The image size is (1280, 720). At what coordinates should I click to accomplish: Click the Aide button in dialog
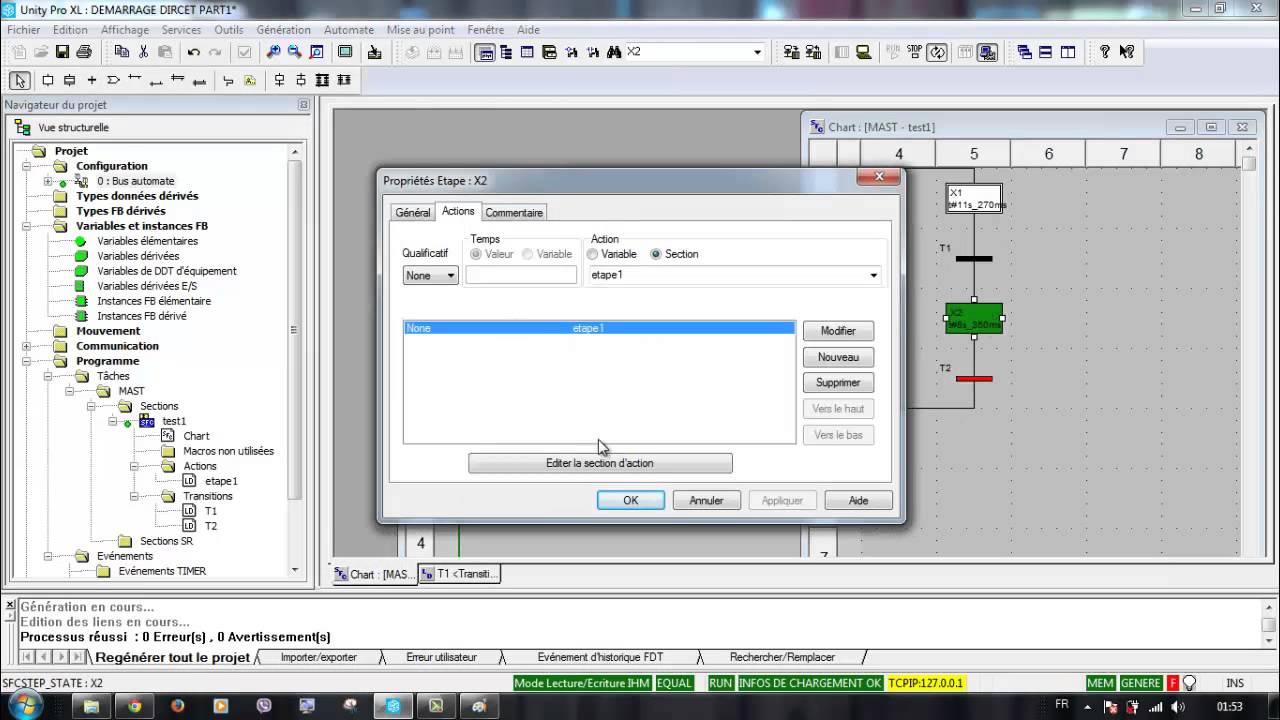tap(858, 500)
